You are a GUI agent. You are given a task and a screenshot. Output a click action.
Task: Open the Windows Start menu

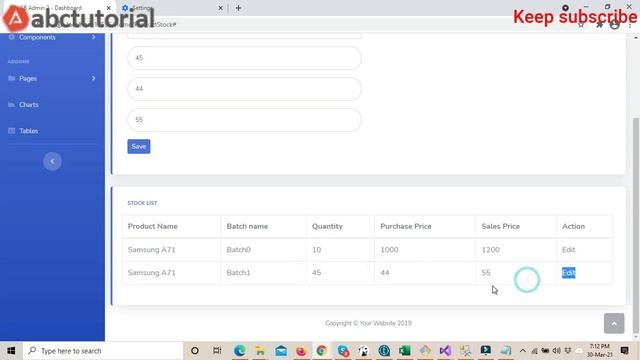point(11,351)
